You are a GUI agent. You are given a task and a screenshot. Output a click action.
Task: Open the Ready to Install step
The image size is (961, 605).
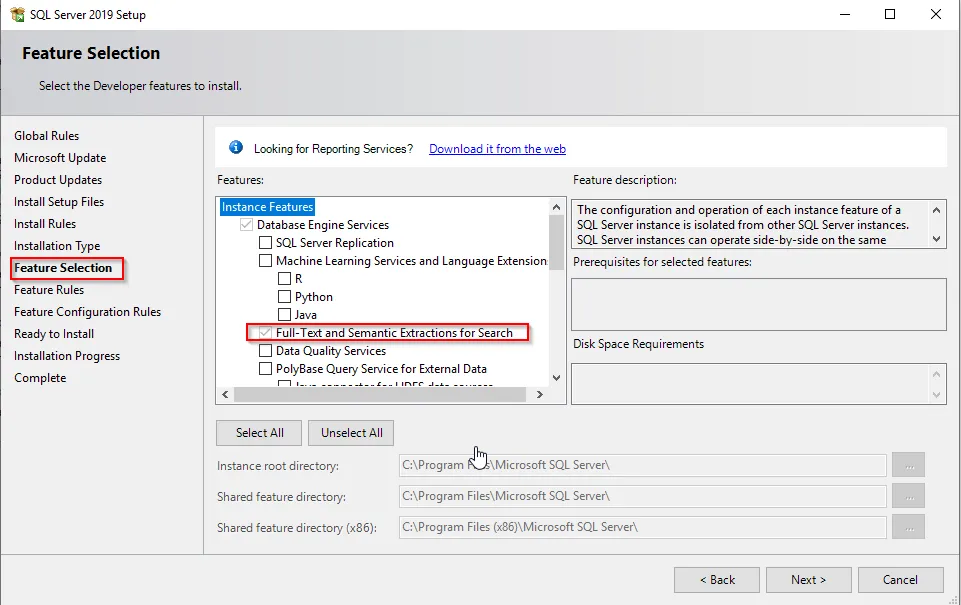(x=54, y=334)
